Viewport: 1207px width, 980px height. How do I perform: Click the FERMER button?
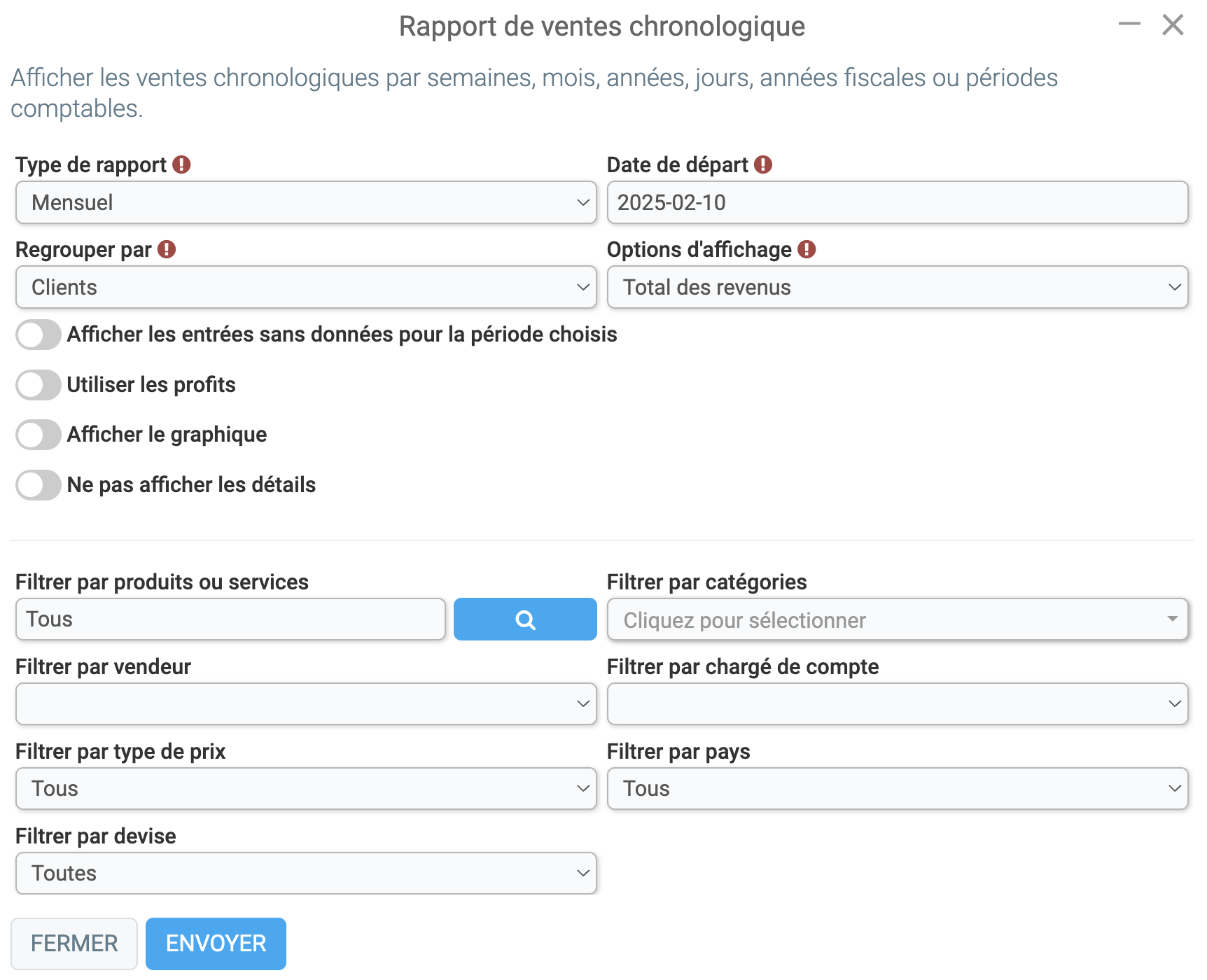point(74,944)
